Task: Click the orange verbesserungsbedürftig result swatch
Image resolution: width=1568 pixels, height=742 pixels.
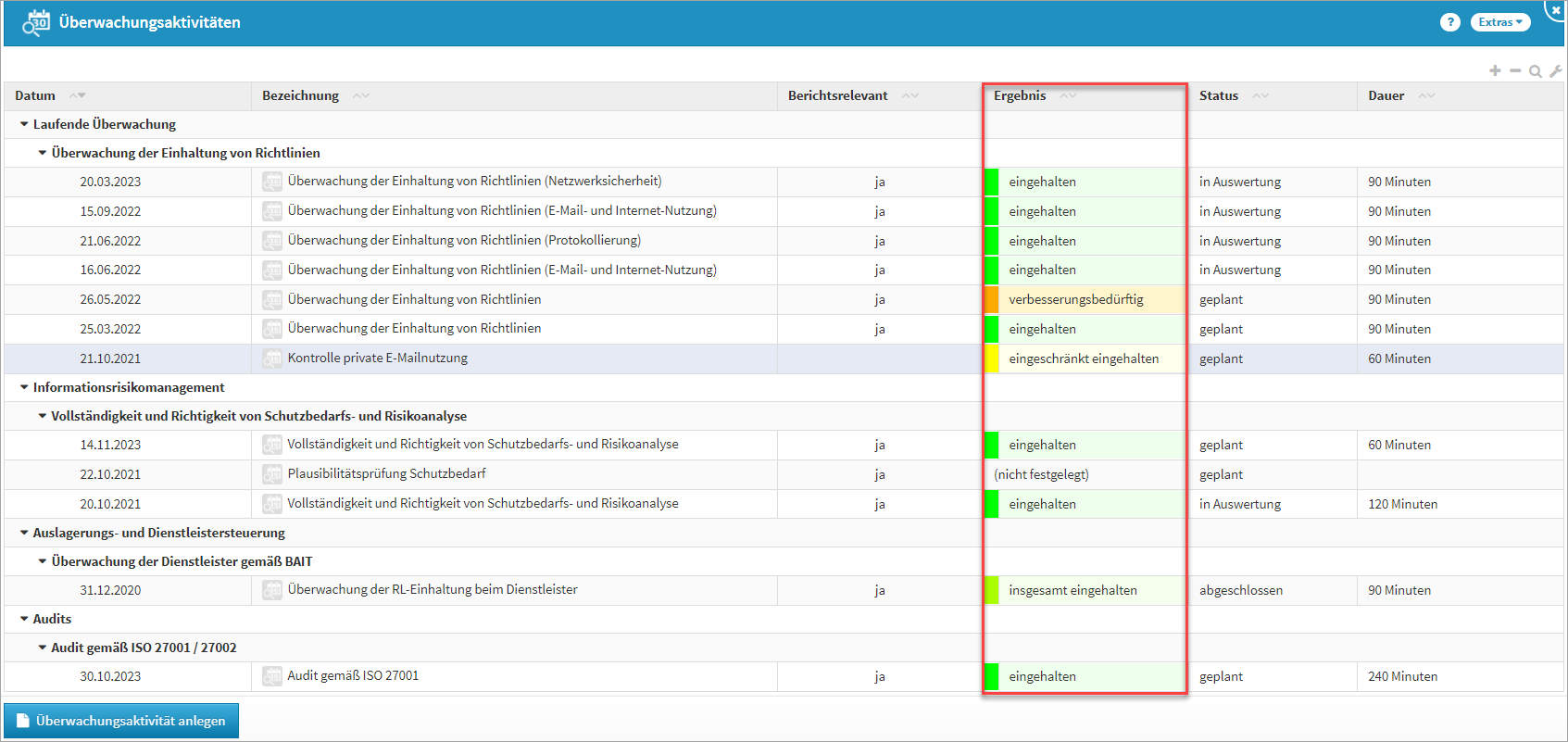Action: click(991, 299)
